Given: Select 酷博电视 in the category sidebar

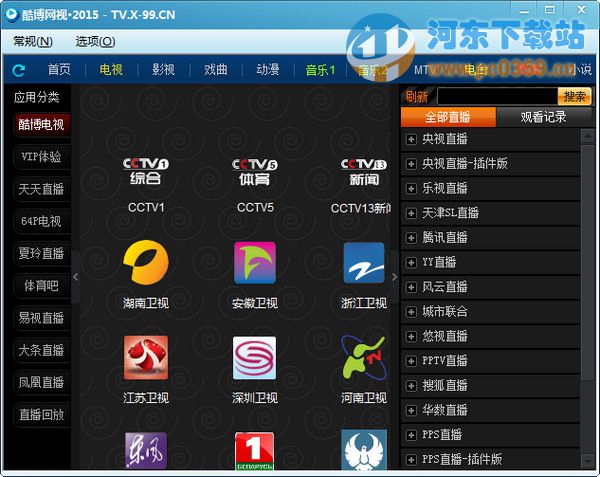Looking at the screenshot, I should click(x=41, y=124).
